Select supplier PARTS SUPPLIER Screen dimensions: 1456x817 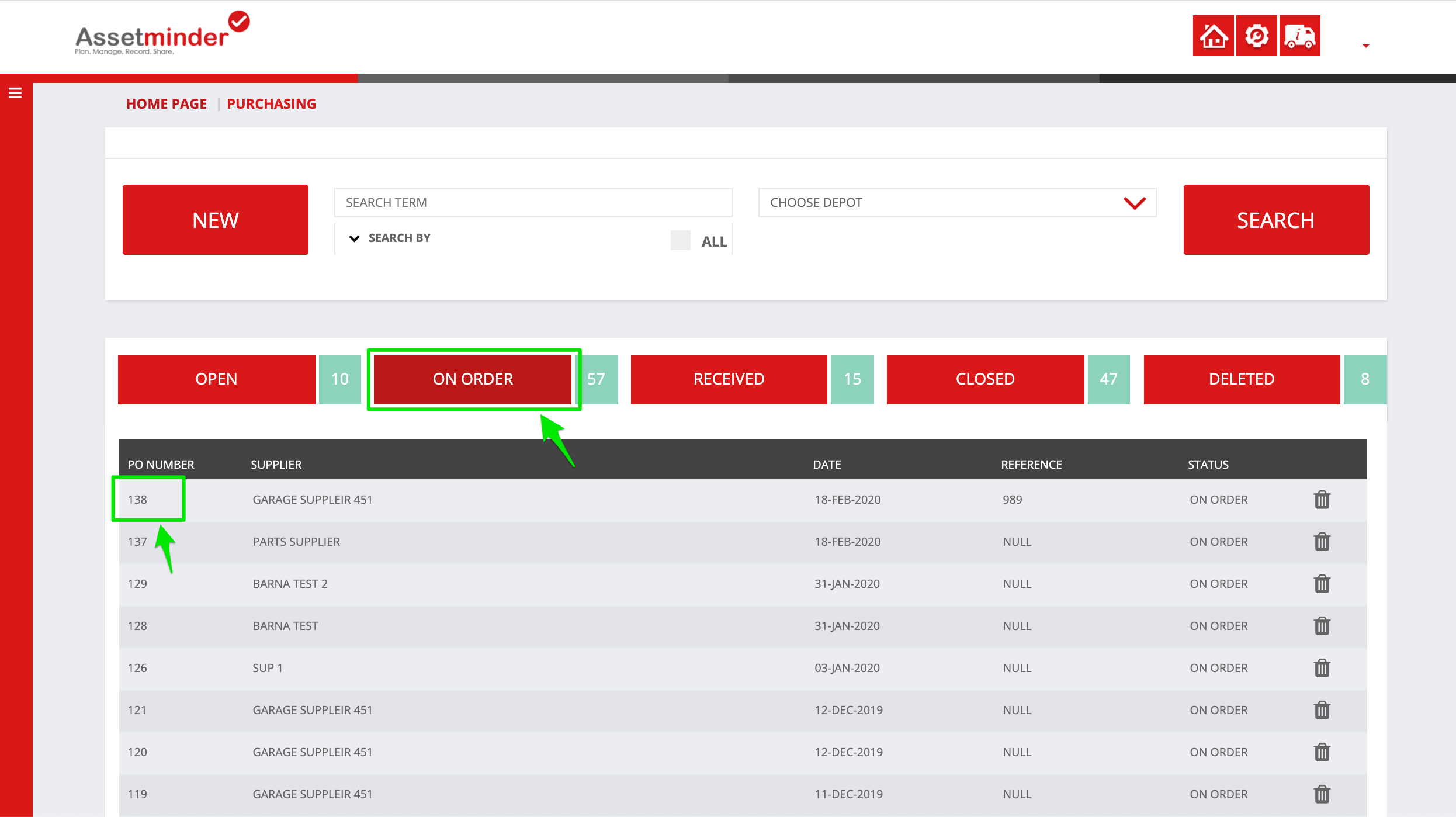[x=296, y=542]
